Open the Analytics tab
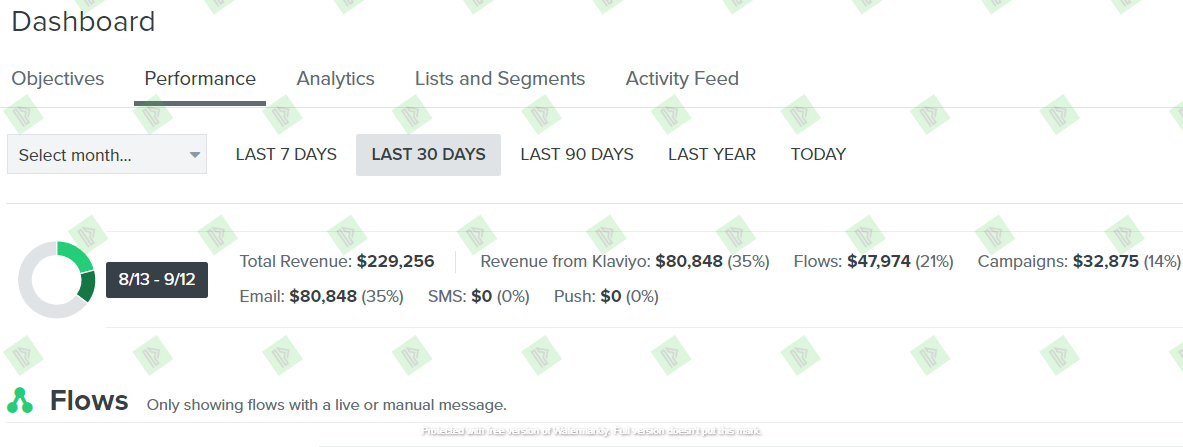1183x447 pixels. (x=336, y=79)
